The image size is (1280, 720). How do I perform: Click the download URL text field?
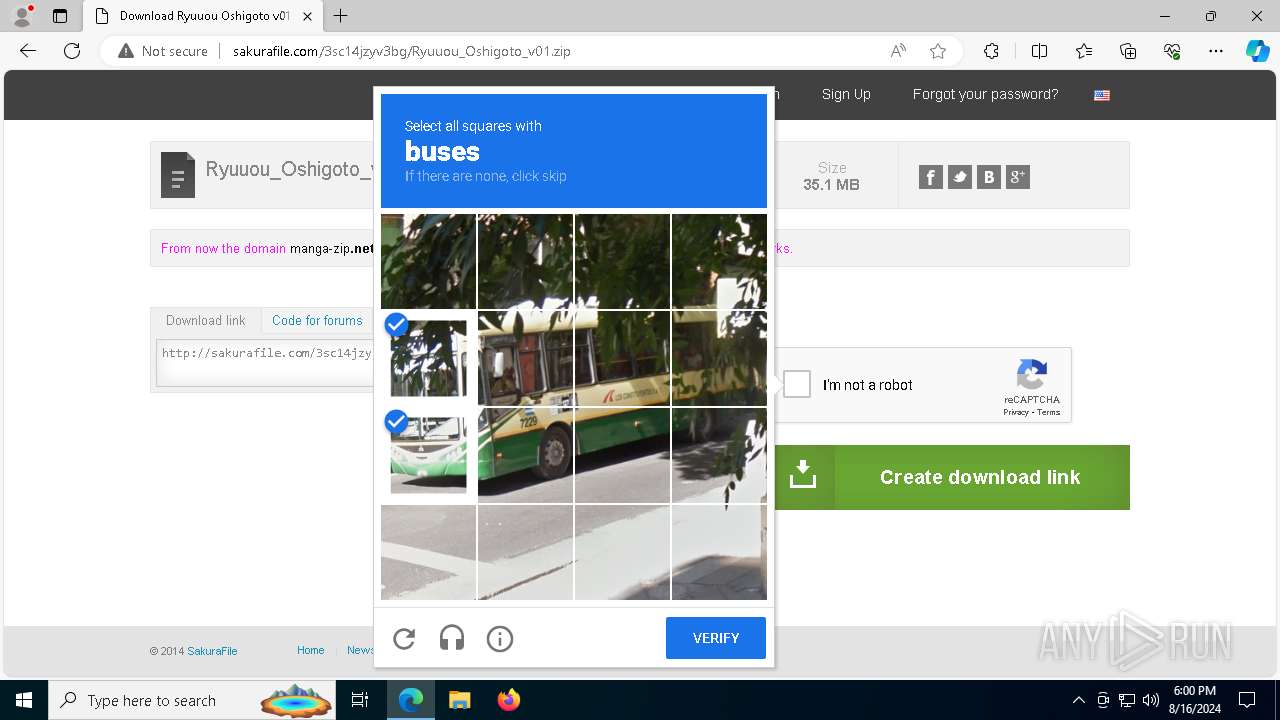(265, 362)
